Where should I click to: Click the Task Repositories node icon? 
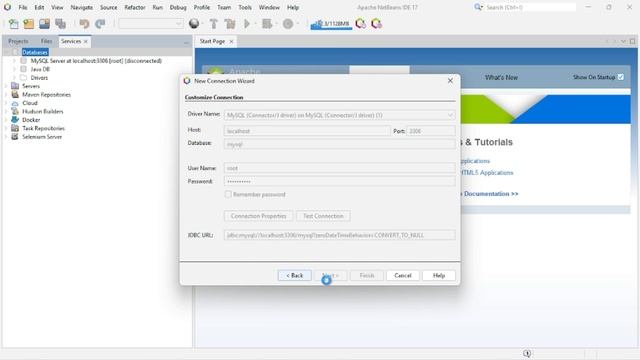click(x=15, y=128)
